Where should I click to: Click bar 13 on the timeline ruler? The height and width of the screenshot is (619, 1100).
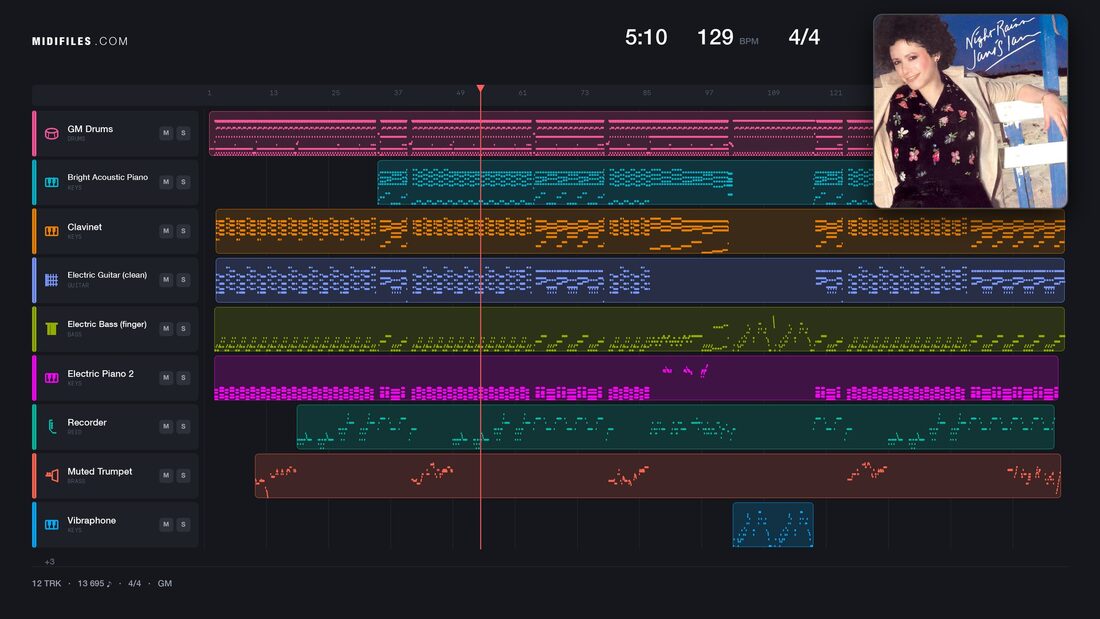click(x=274, y=93)
